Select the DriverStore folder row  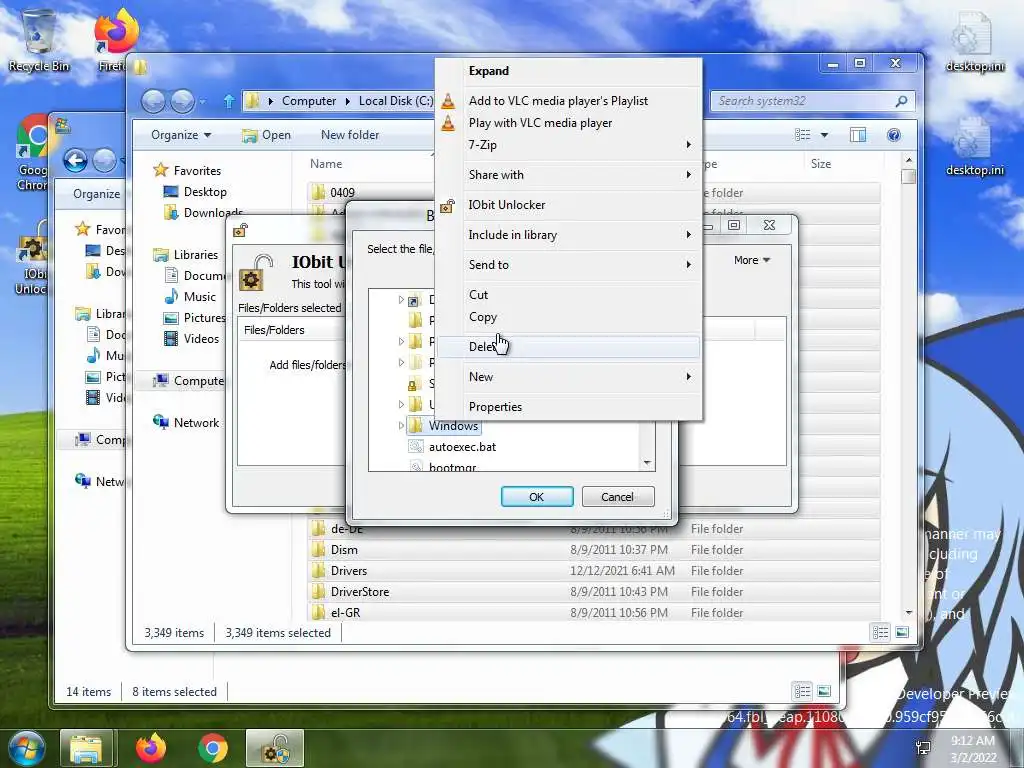click(594, 592)
